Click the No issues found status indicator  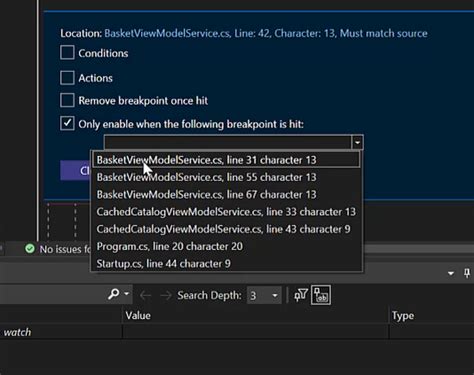pos(57,249)
